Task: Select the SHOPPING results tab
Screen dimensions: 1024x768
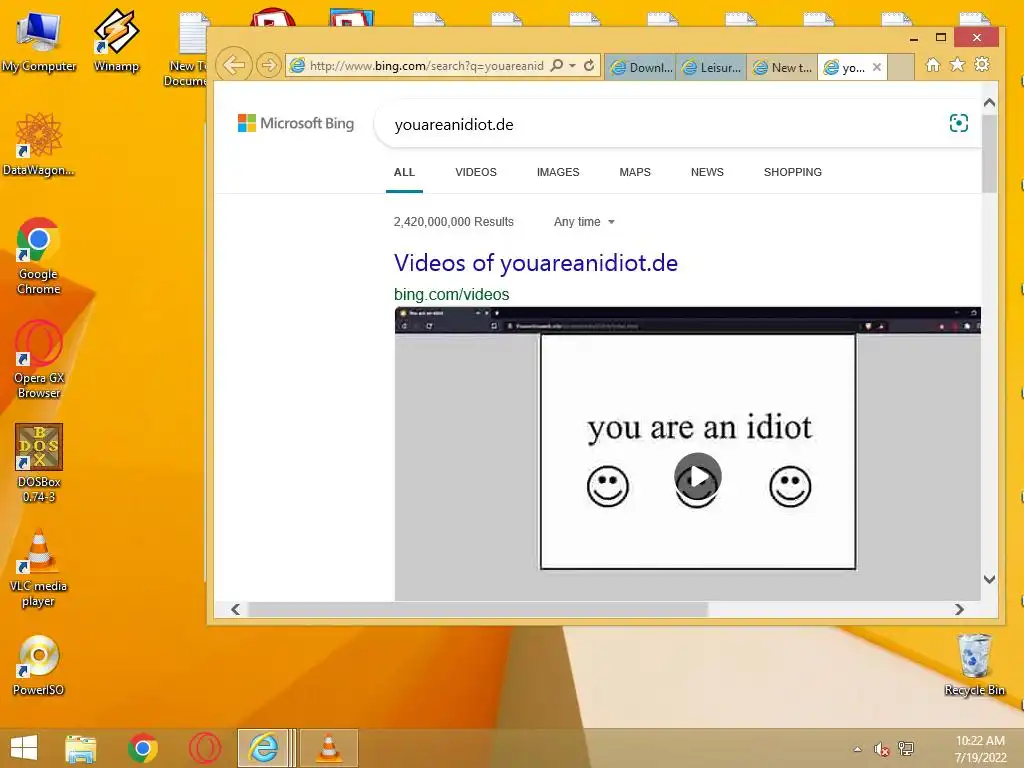Action: click(x=793, y=172)
